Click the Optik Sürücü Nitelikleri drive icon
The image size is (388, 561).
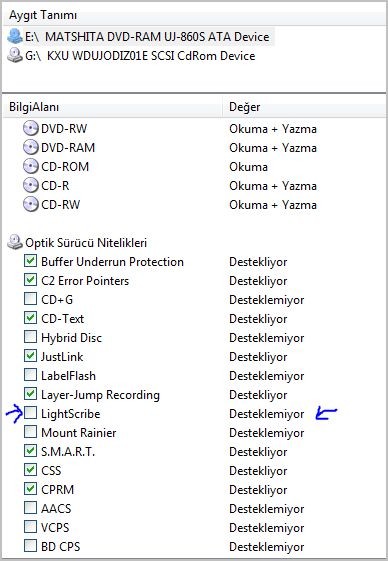pyautogui.click(x=15, y=242)
